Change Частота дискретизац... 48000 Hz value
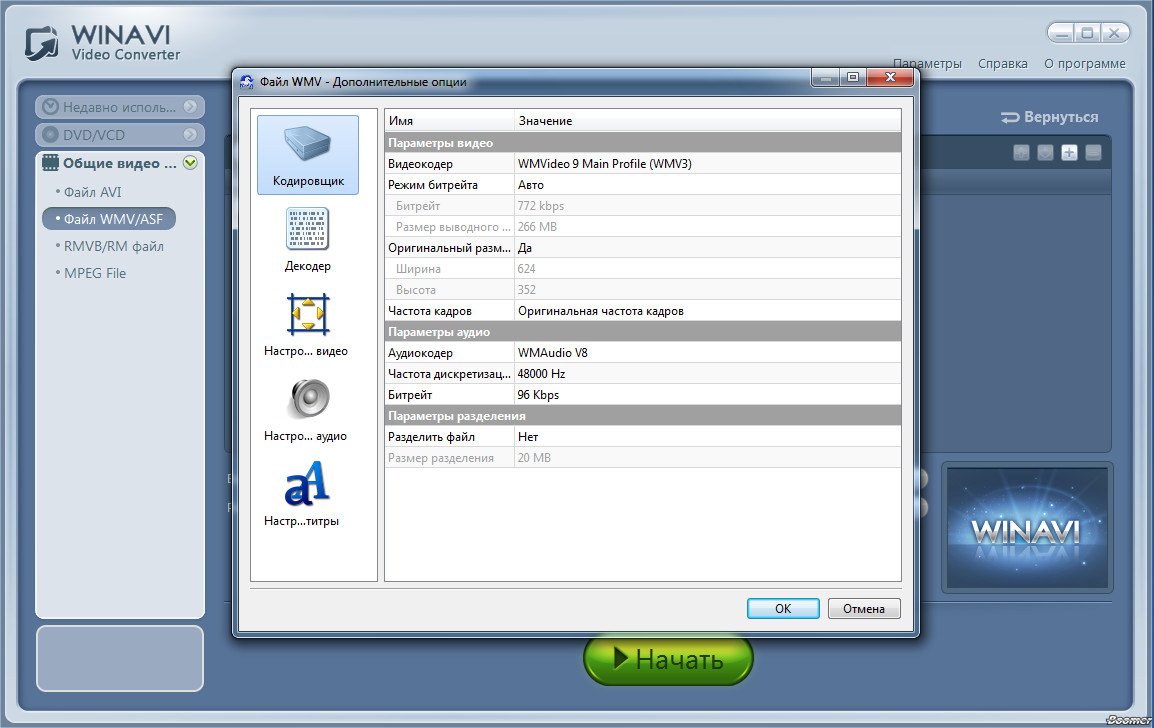Viewport: 1154px width, 728px height. coord(707,374)
